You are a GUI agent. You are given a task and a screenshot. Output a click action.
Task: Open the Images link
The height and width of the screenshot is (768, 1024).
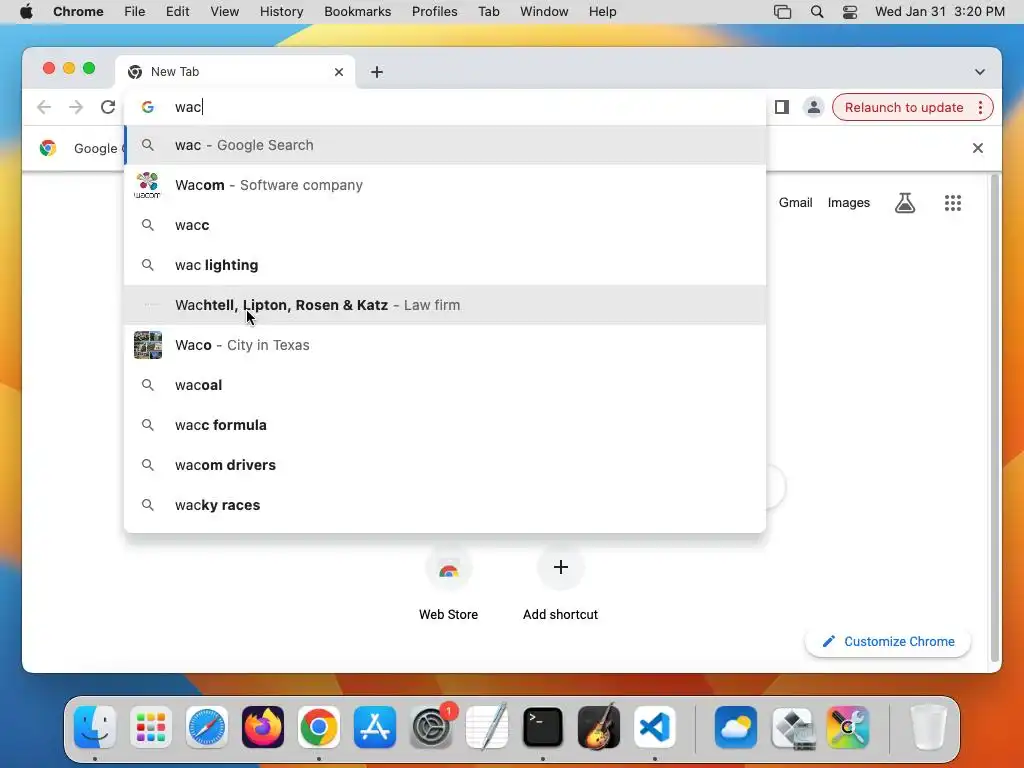click(x=848, y=203)
